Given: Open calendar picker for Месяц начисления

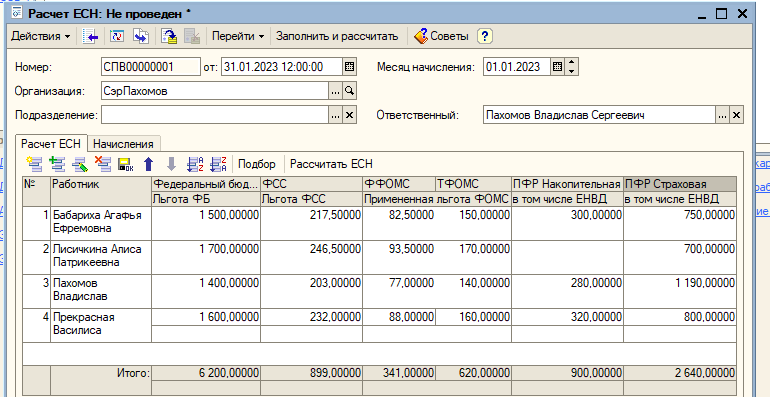Looking at the screenshot, I should pos(557,67).
